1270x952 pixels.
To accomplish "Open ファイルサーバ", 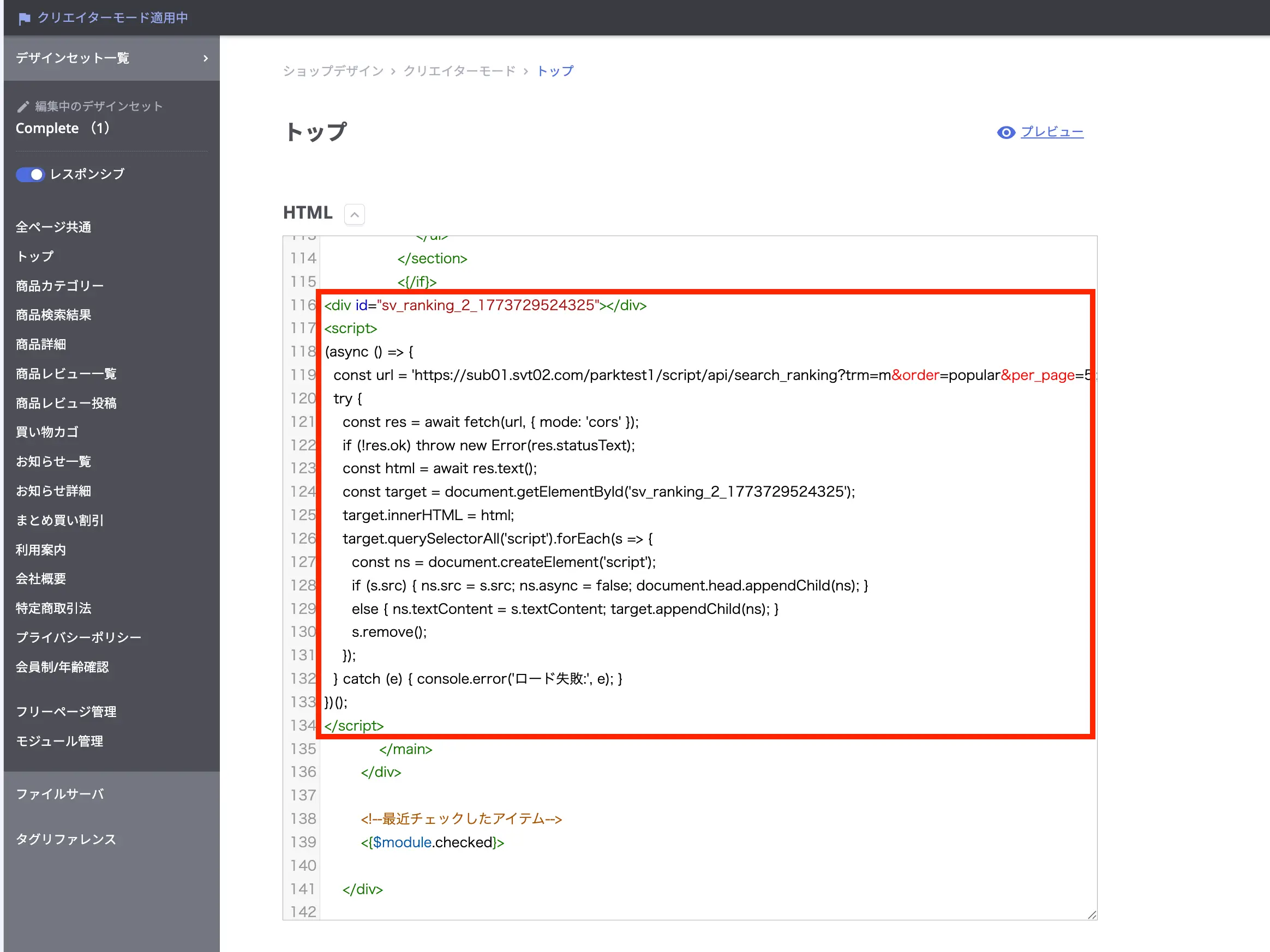I will pyautogui.click(x=59, y=795).
